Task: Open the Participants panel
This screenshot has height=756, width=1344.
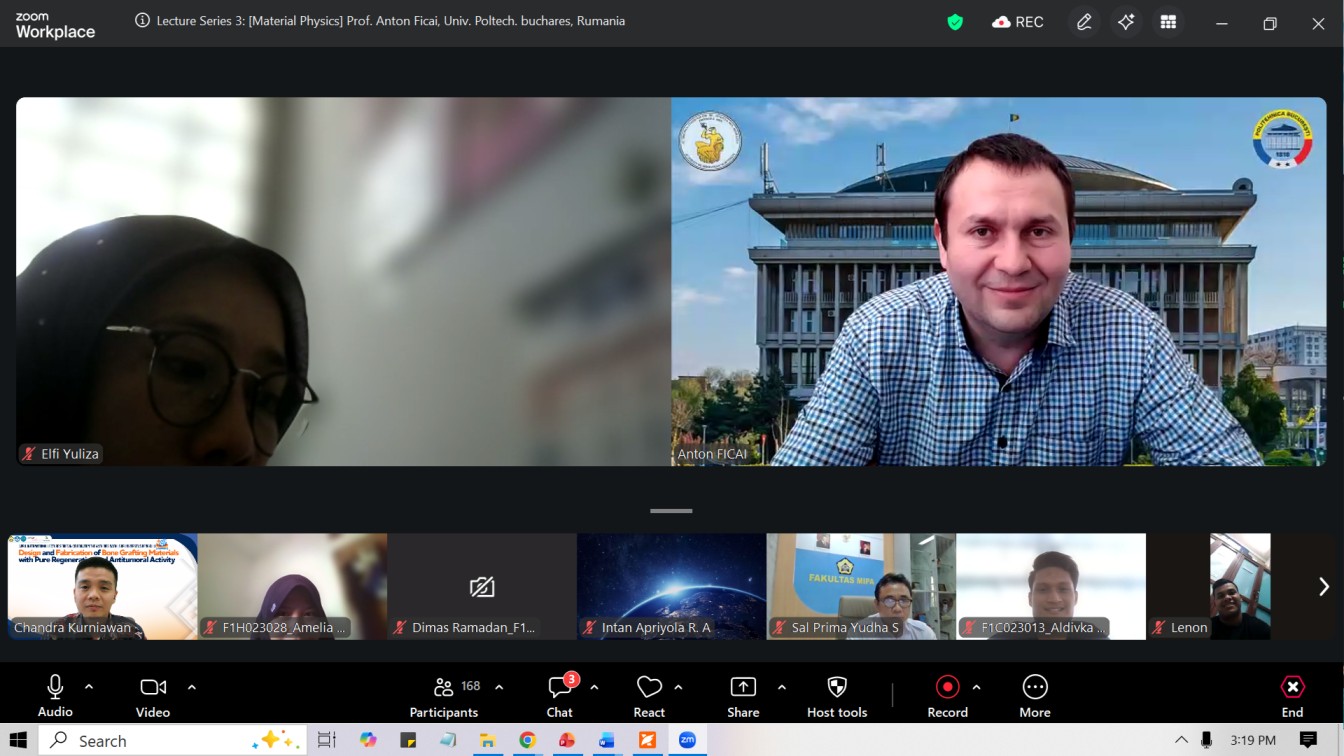Action: point(444,696)
